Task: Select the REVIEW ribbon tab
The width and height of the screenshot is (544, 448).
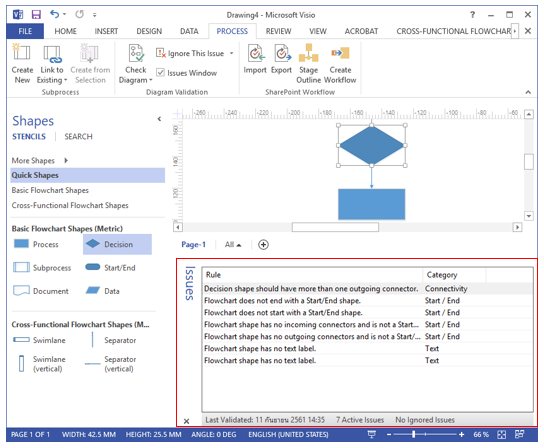Action: 278,31
